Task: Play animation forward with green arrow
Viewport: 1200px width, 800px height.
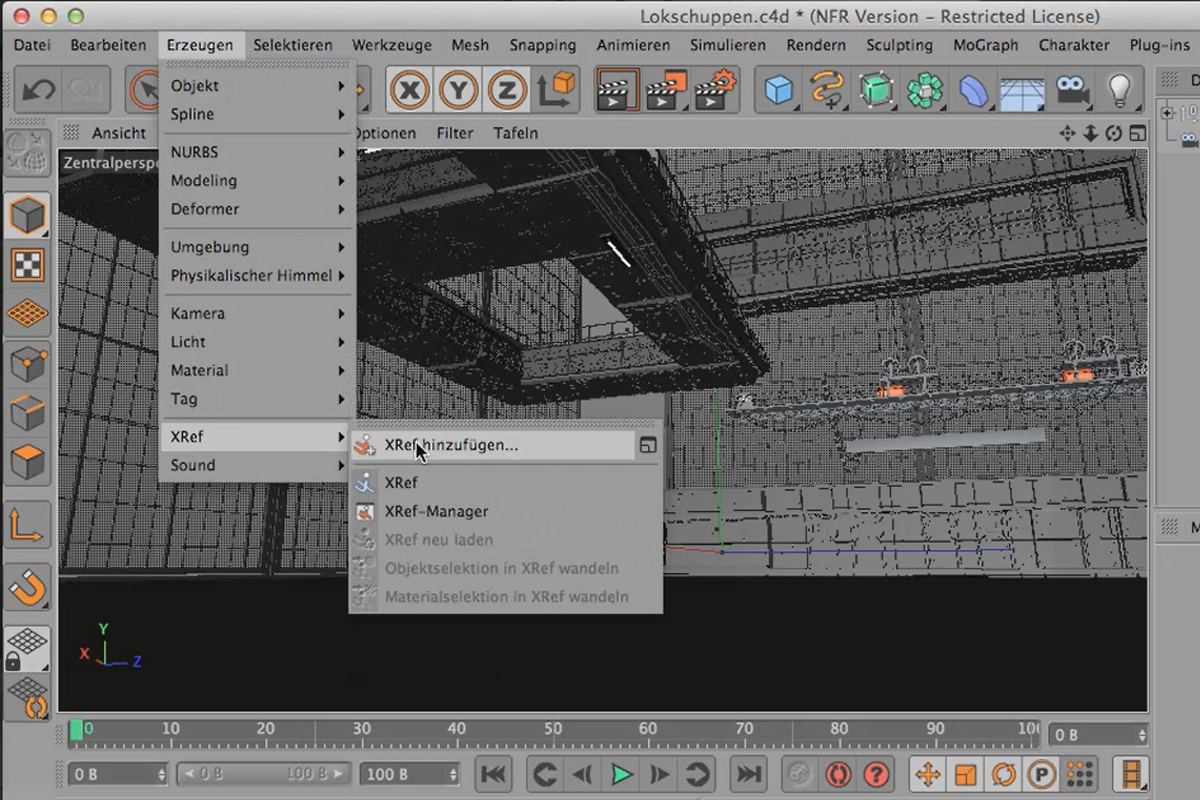Action: [620, 774]
